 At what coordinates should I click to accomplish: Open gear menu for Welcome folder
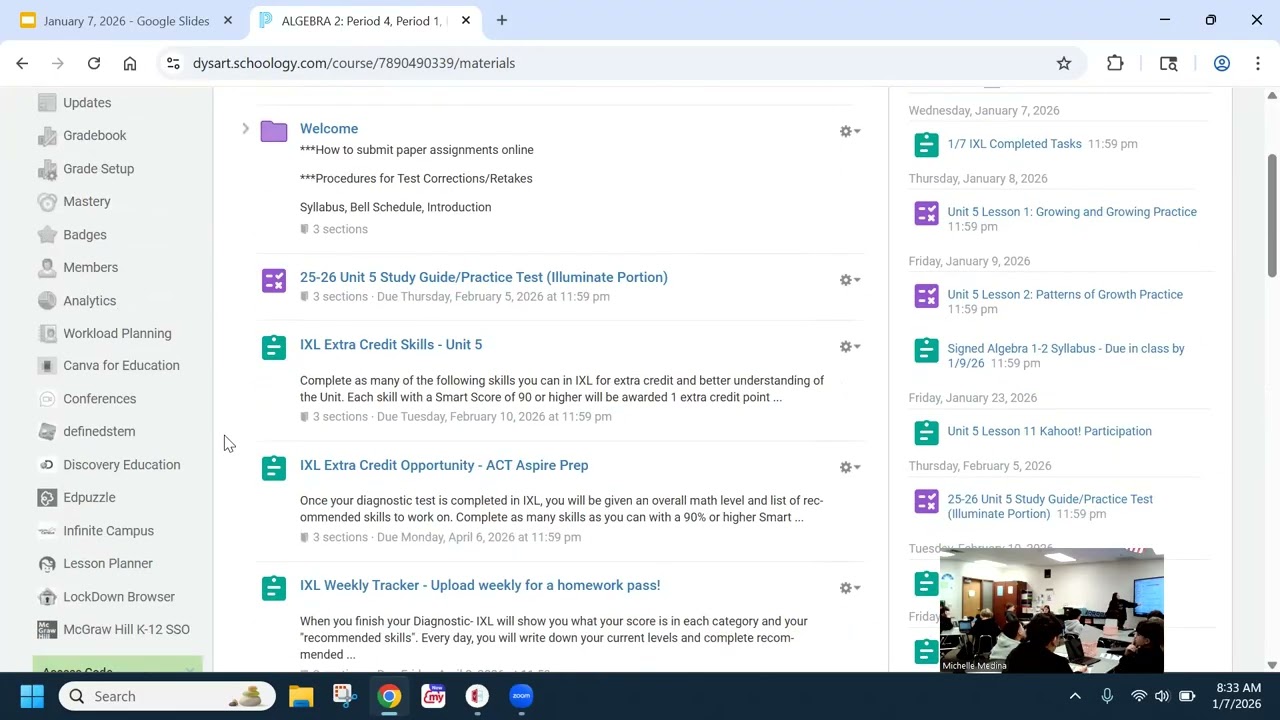(x=850, y=131)
